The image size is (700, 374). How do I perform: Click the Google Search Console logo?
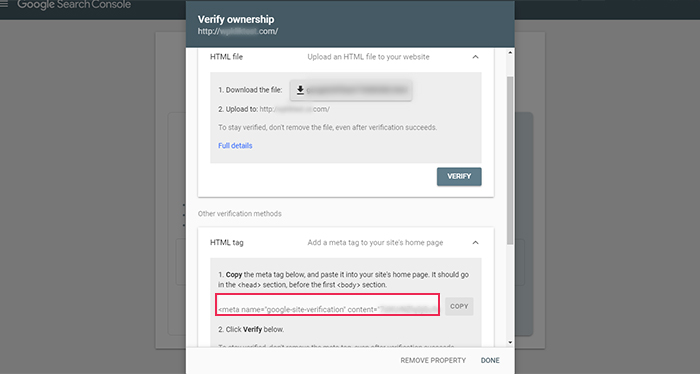tap(74, 5)
